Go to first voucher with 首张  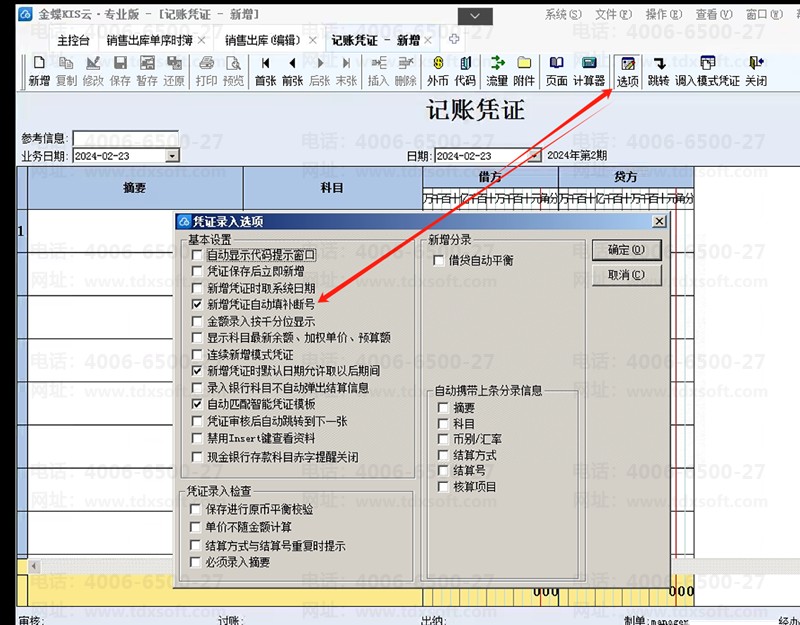click(x=266, y=71)
